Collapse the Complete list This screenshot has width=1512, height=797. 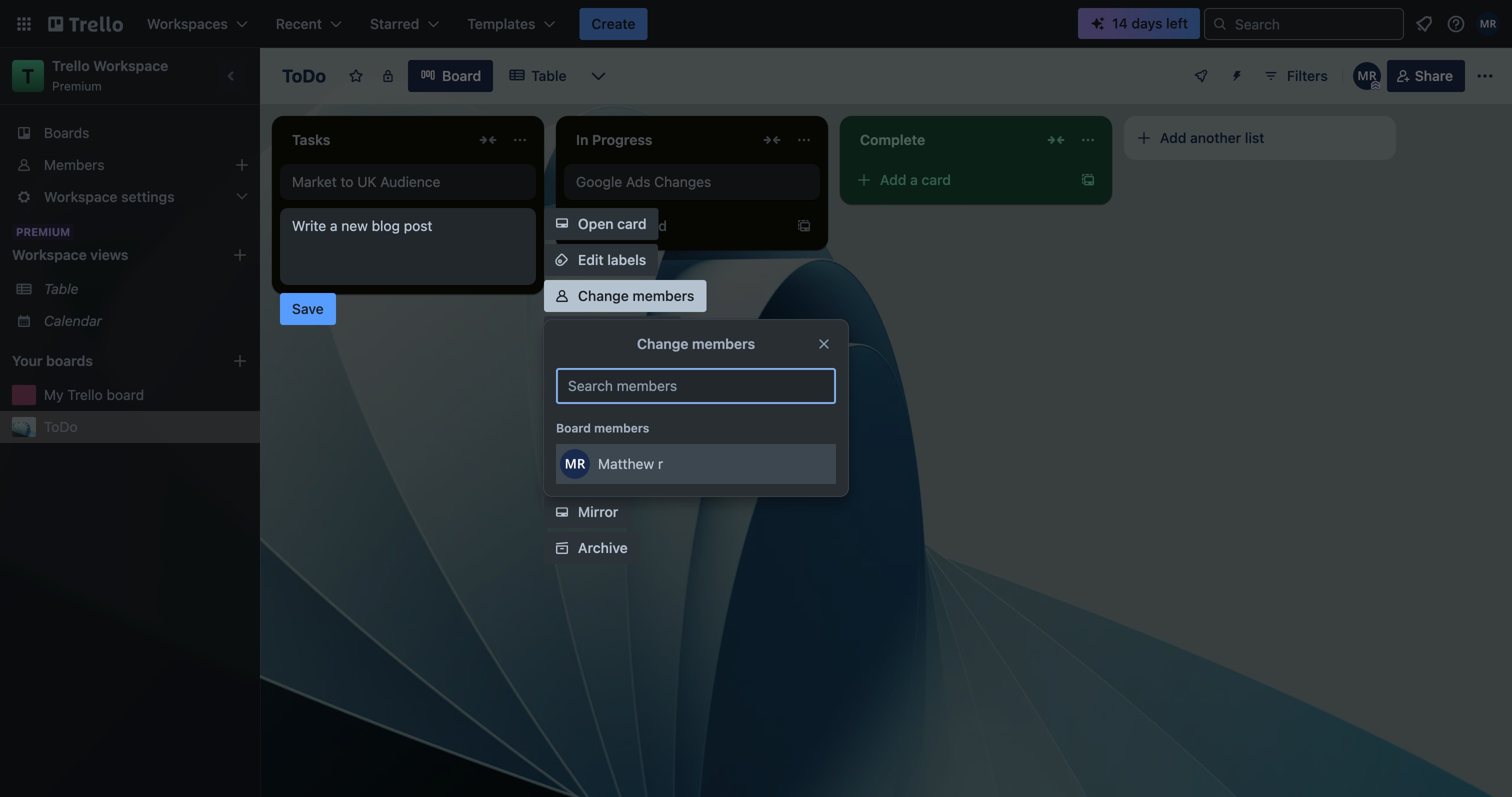1056,139
